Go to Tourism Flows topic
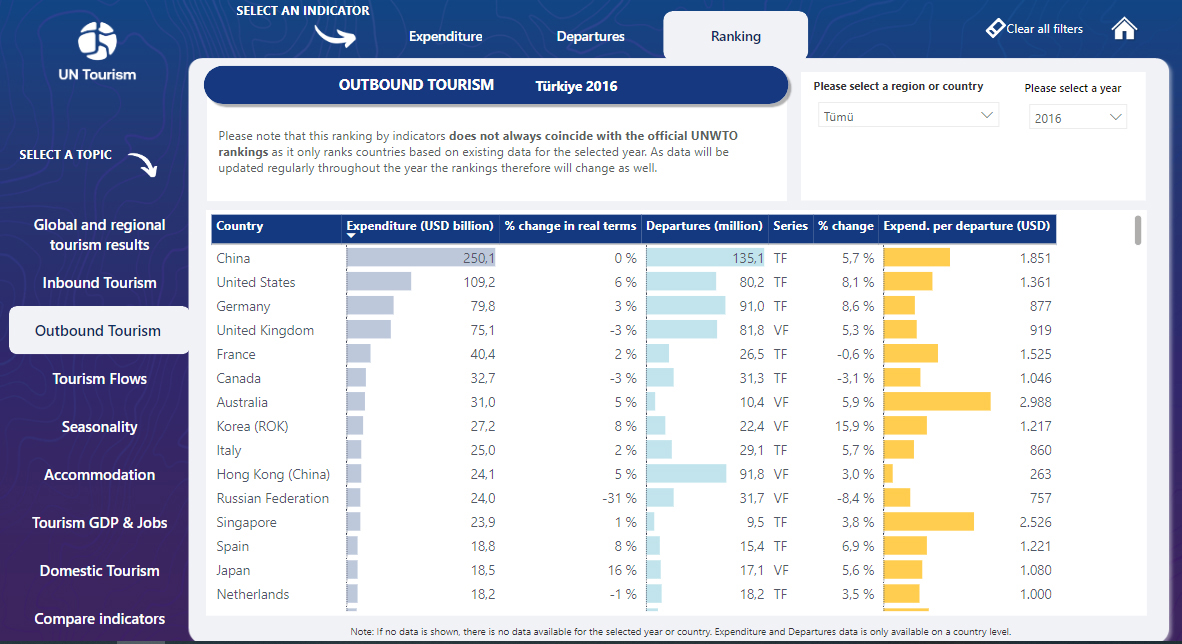 click(x=99, y=379)
